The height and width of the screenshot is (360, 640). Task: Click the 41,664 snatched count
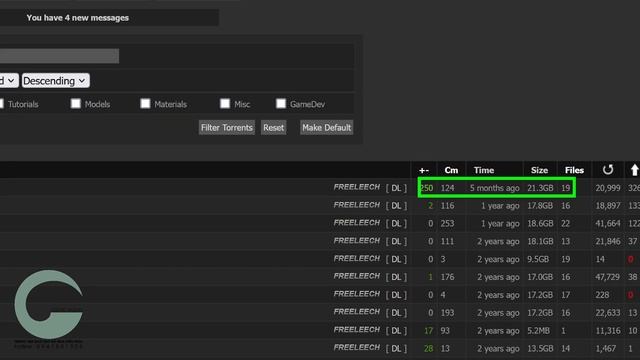(608, 224)
